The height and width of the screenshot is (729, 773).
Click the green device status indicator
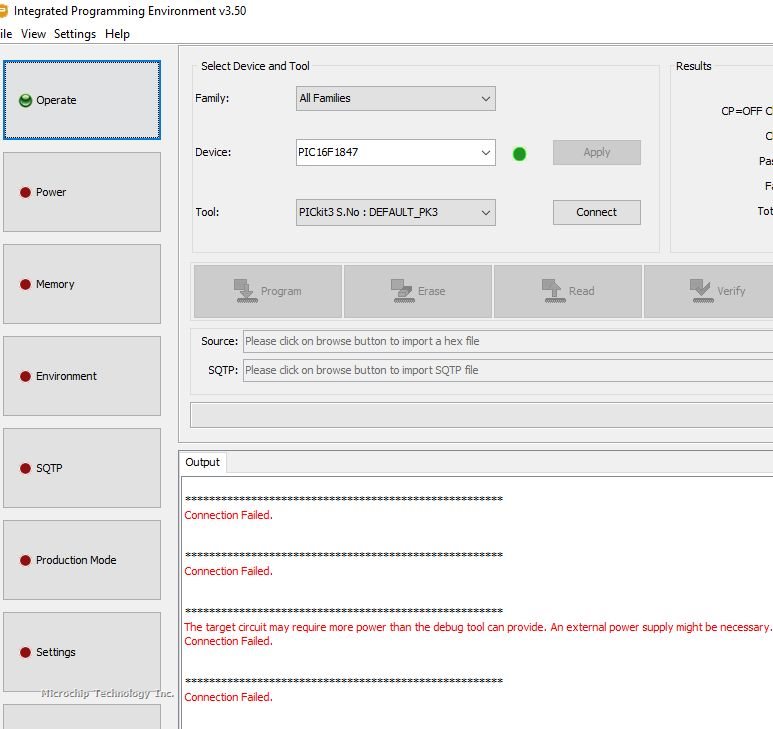click(519, 154)
